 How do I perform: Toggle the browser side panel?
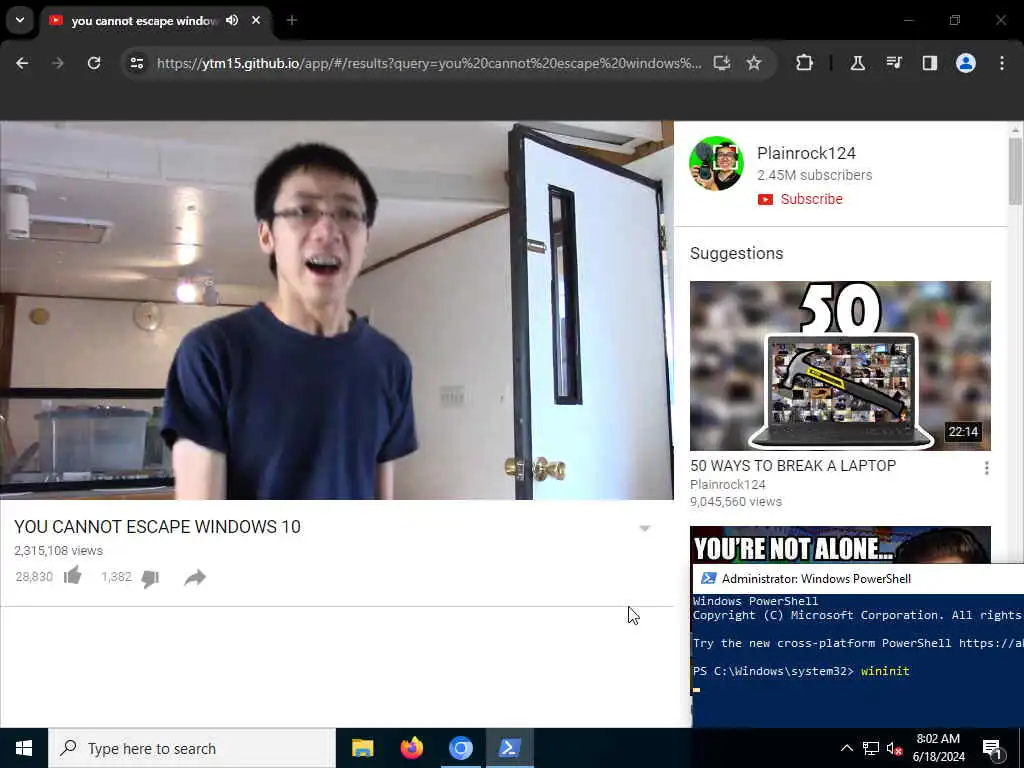pyautogui.click(x=930, y=63)
